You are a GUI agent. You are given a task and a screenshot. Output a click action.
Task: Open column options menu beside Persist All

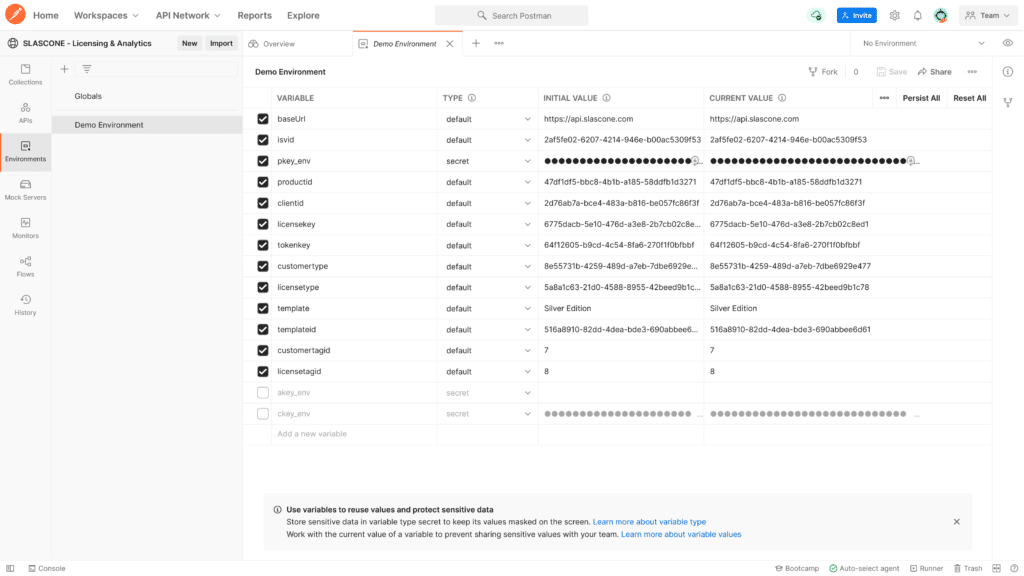click(884, 98)
